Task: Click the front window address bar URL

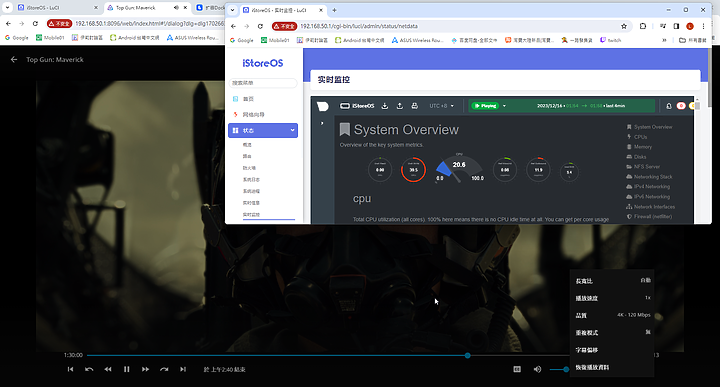Action: pos(359,26)
